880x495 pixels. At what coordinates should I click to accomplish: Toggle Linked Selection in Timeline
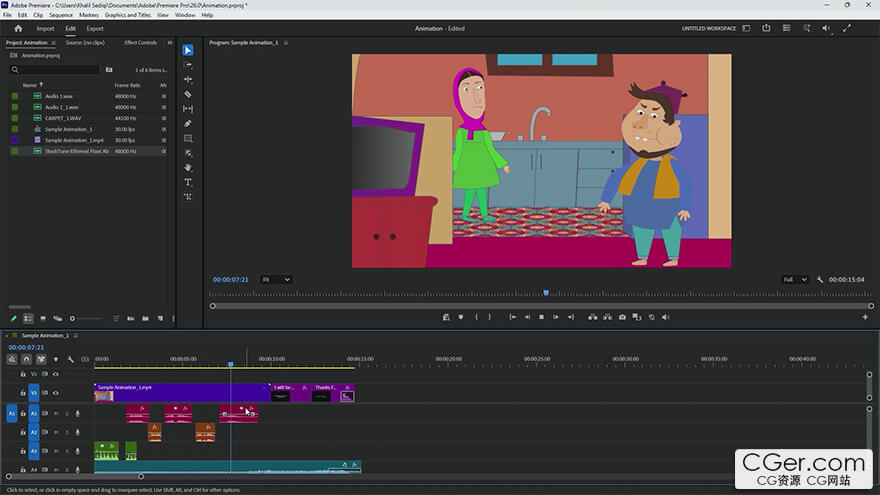coord(41,359)
